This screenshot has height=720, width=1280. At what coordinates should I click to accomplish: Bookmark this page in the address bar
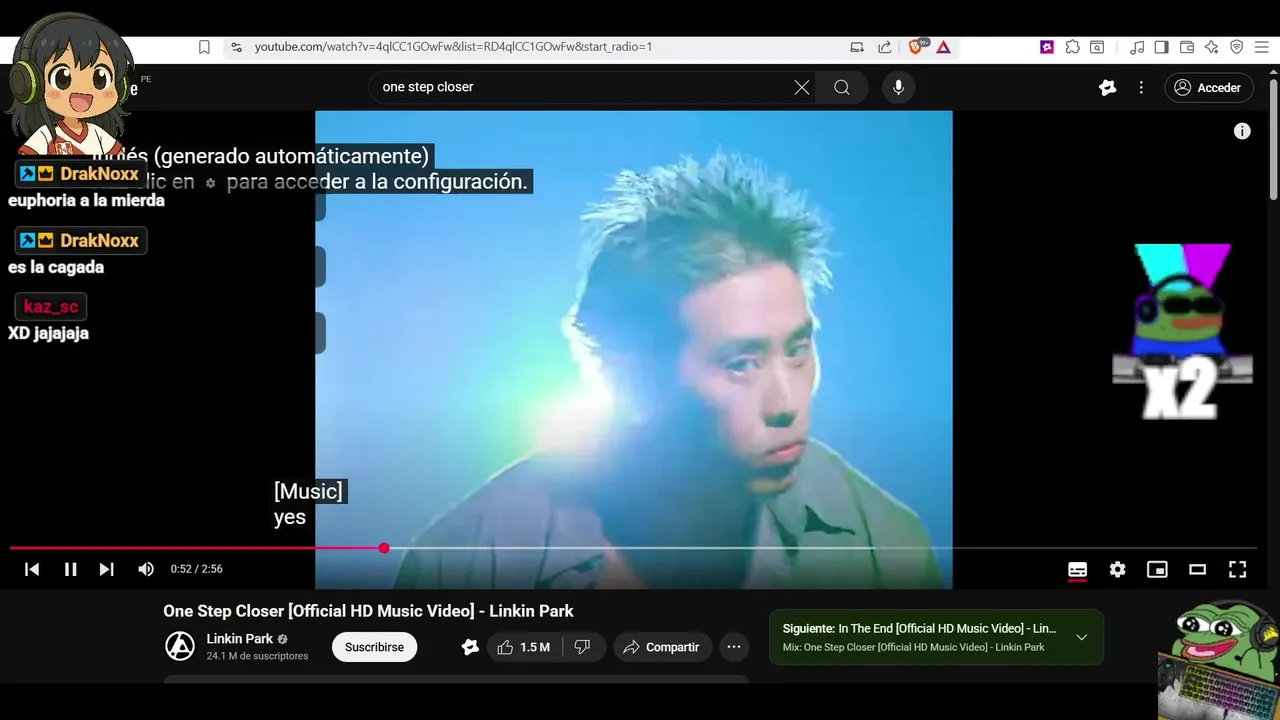point(204,47)
